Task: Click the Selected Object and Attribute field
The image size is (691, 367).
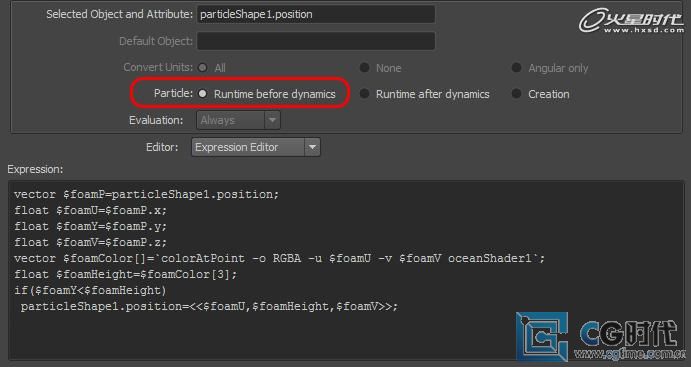Action: (x=316, y=14)
